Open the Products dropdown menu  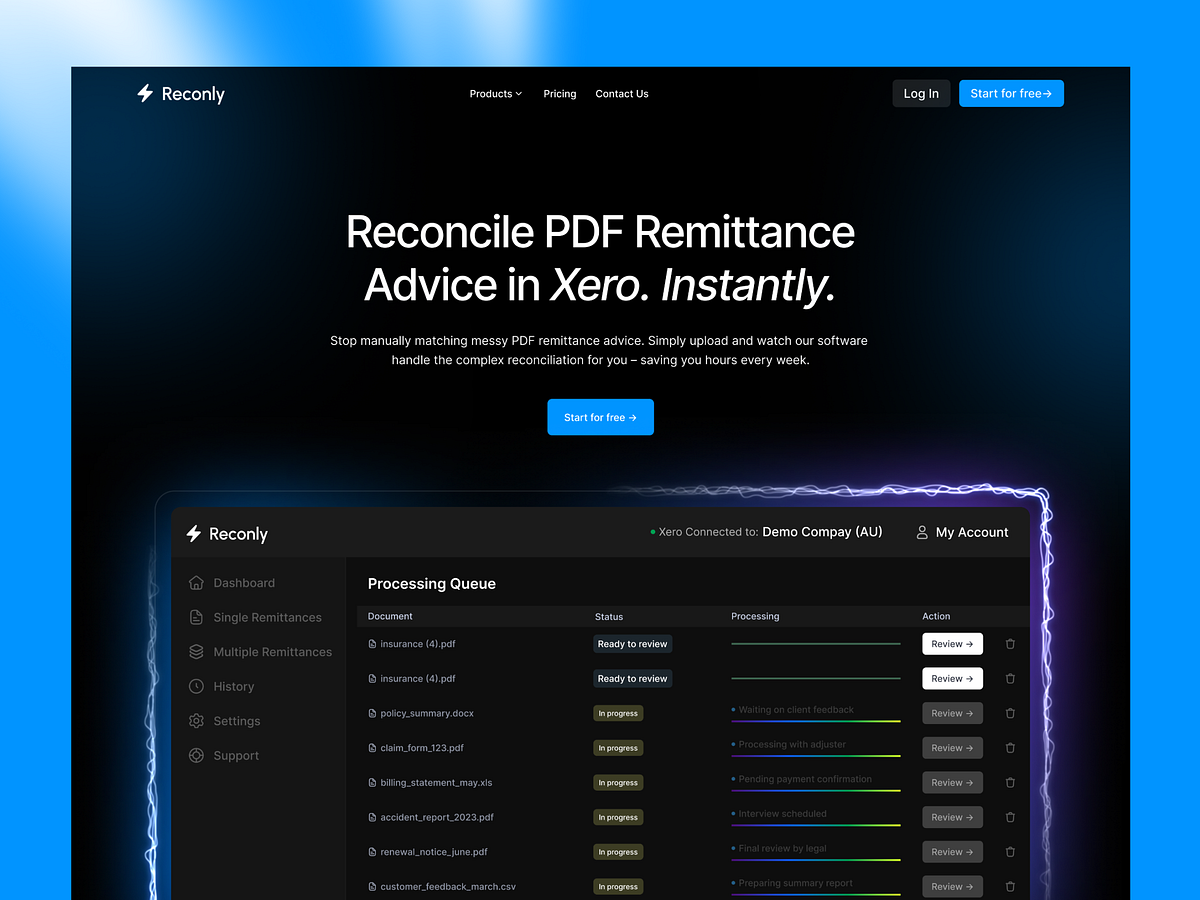coord(496,94)
